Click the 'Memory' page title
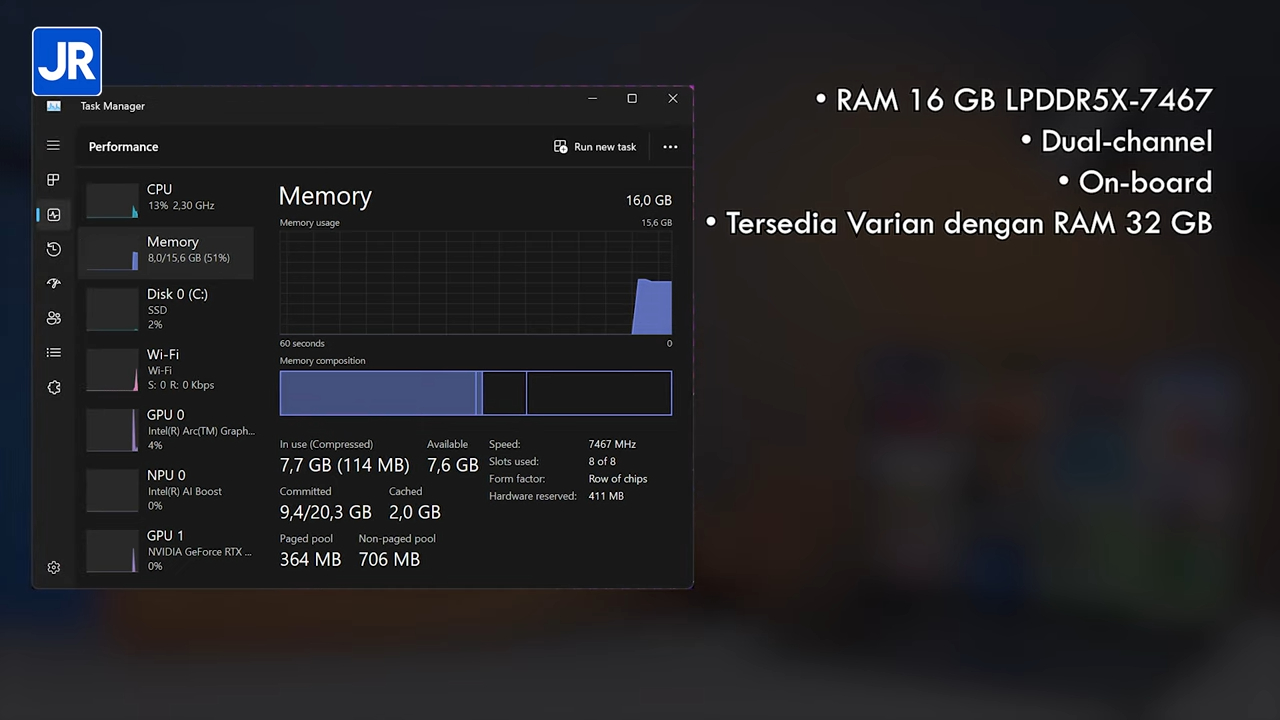The image size is (1280, 720). coord(325,196)
